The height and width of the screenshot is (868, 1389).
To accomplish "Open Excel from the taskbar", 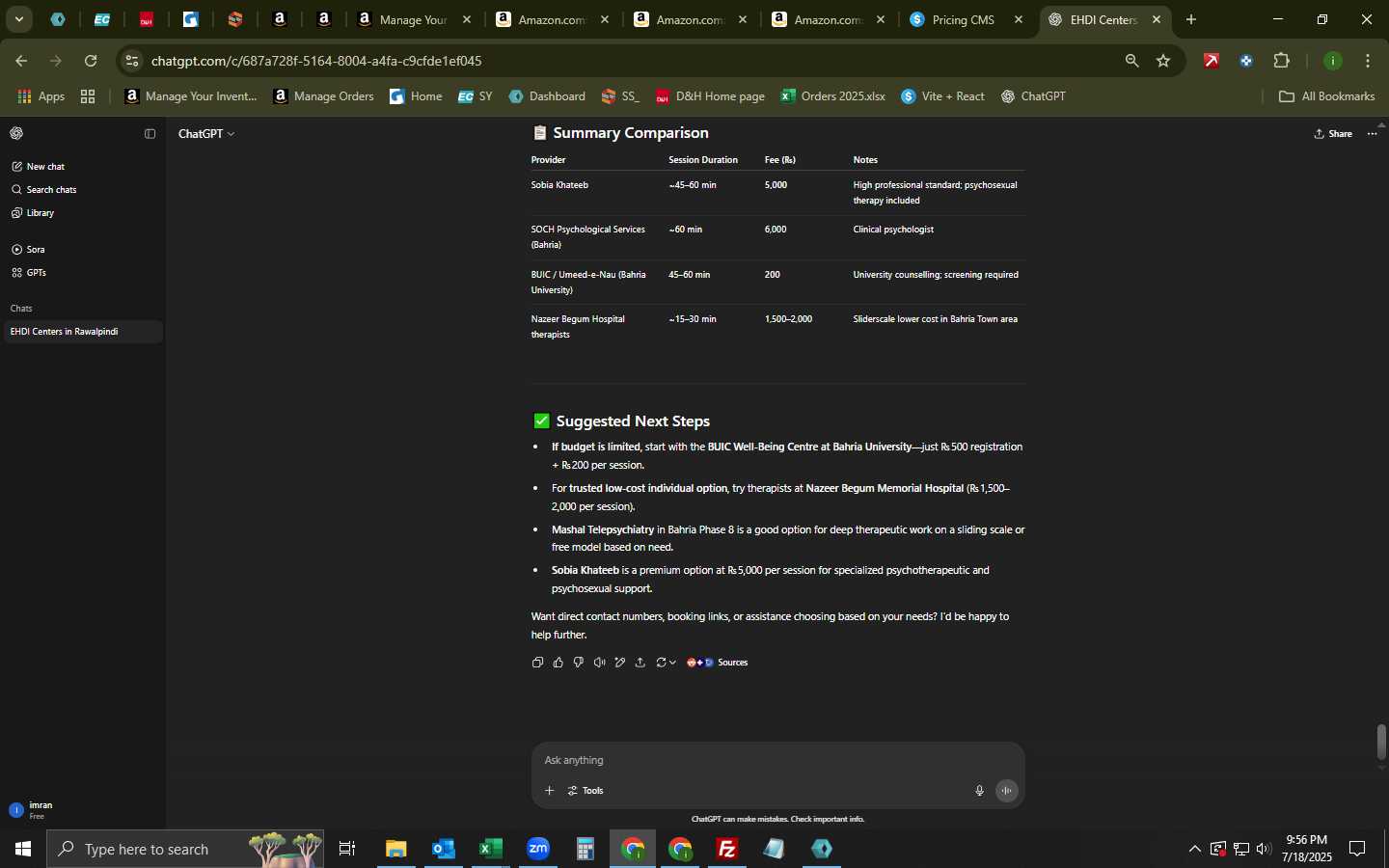I will click(x=491, y=849).
